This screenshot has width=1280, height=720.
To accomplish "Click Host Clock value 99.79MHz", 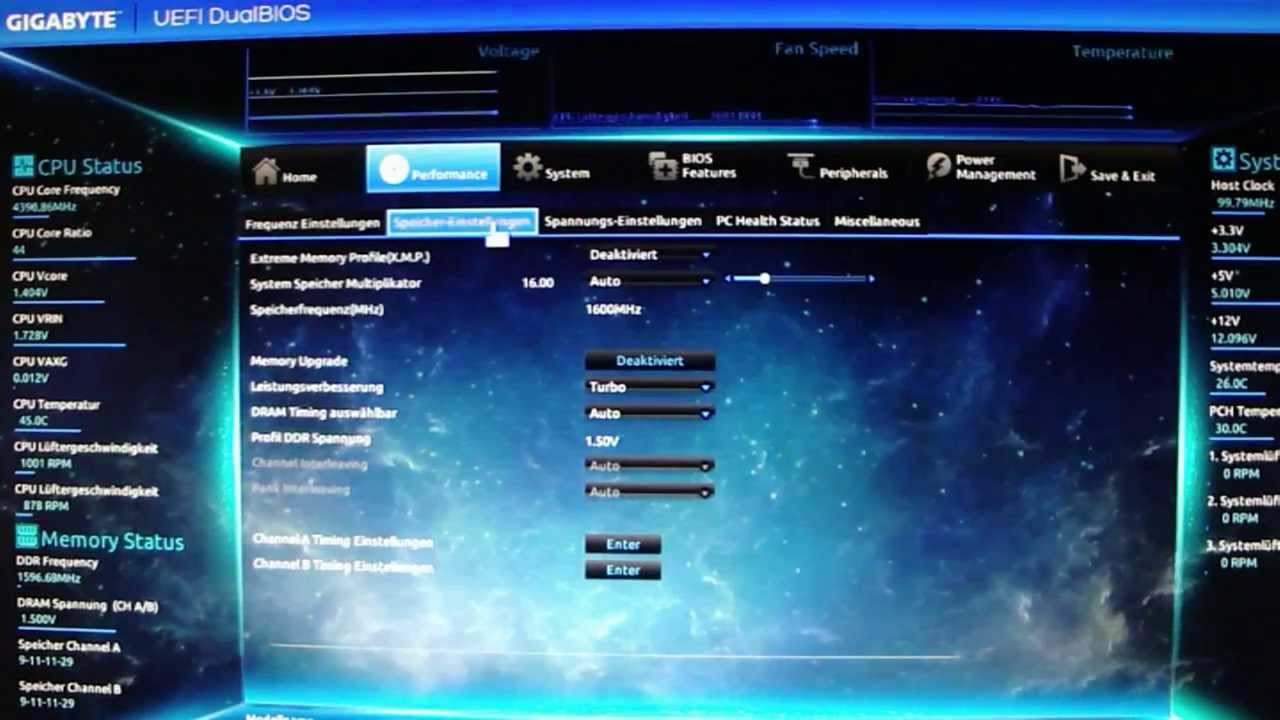I will click(x=1245, y=203).
